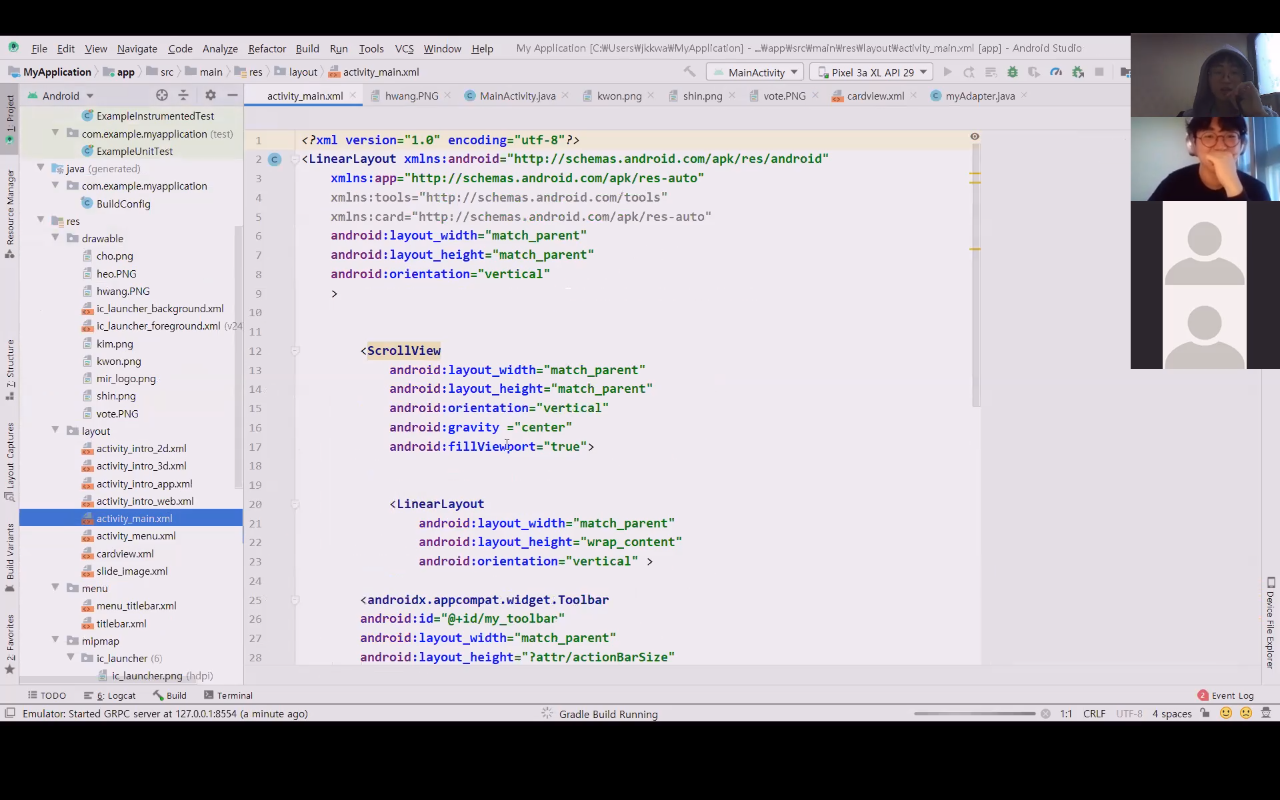Open the Resource Manager sidebar tab
The image size is (1280, 800).
coord(10,213)
